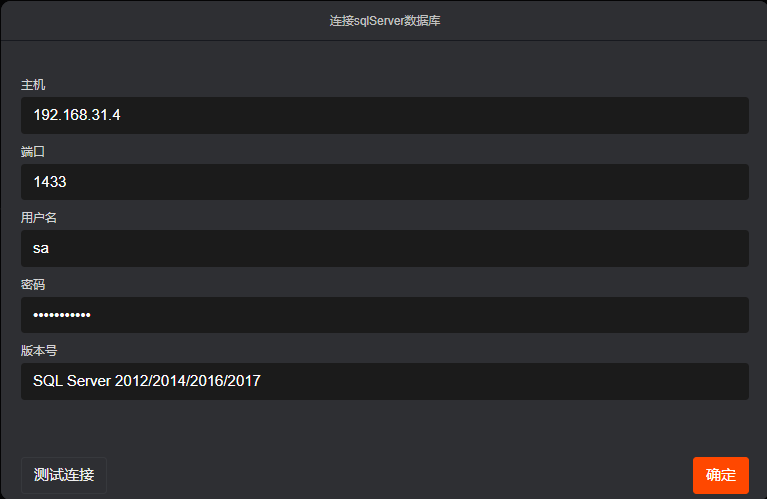Focus the 密码 password input field
Viewport: 767px width, 499px height.
[384, 315]
